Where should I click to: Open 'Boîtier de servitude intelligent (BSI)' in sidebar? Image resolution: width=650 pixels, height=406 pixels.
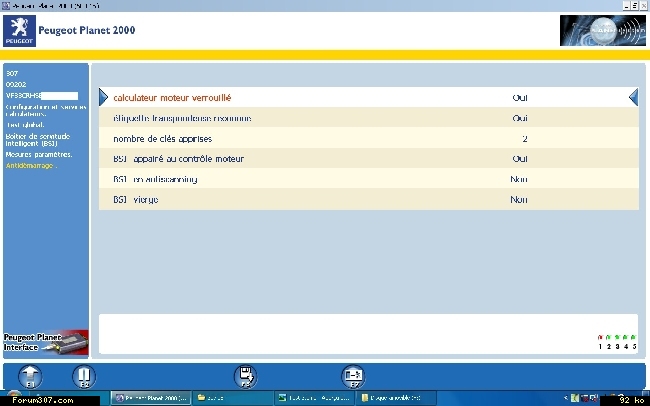38,140
